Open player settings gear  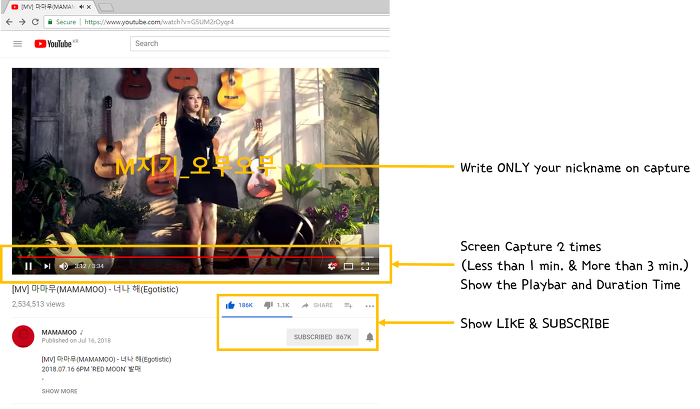(x=332, y=266)
